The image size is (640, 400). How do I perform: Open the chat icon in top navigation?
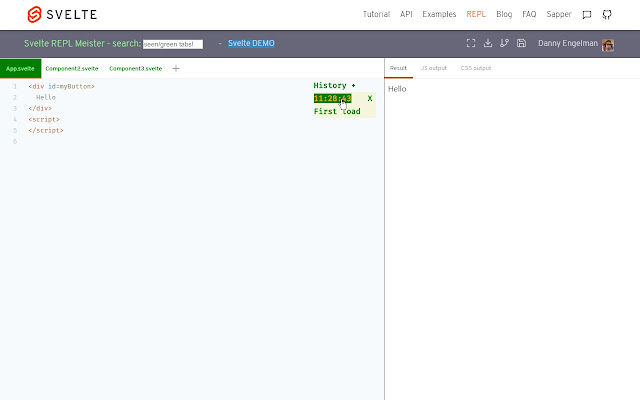(587, 15)
